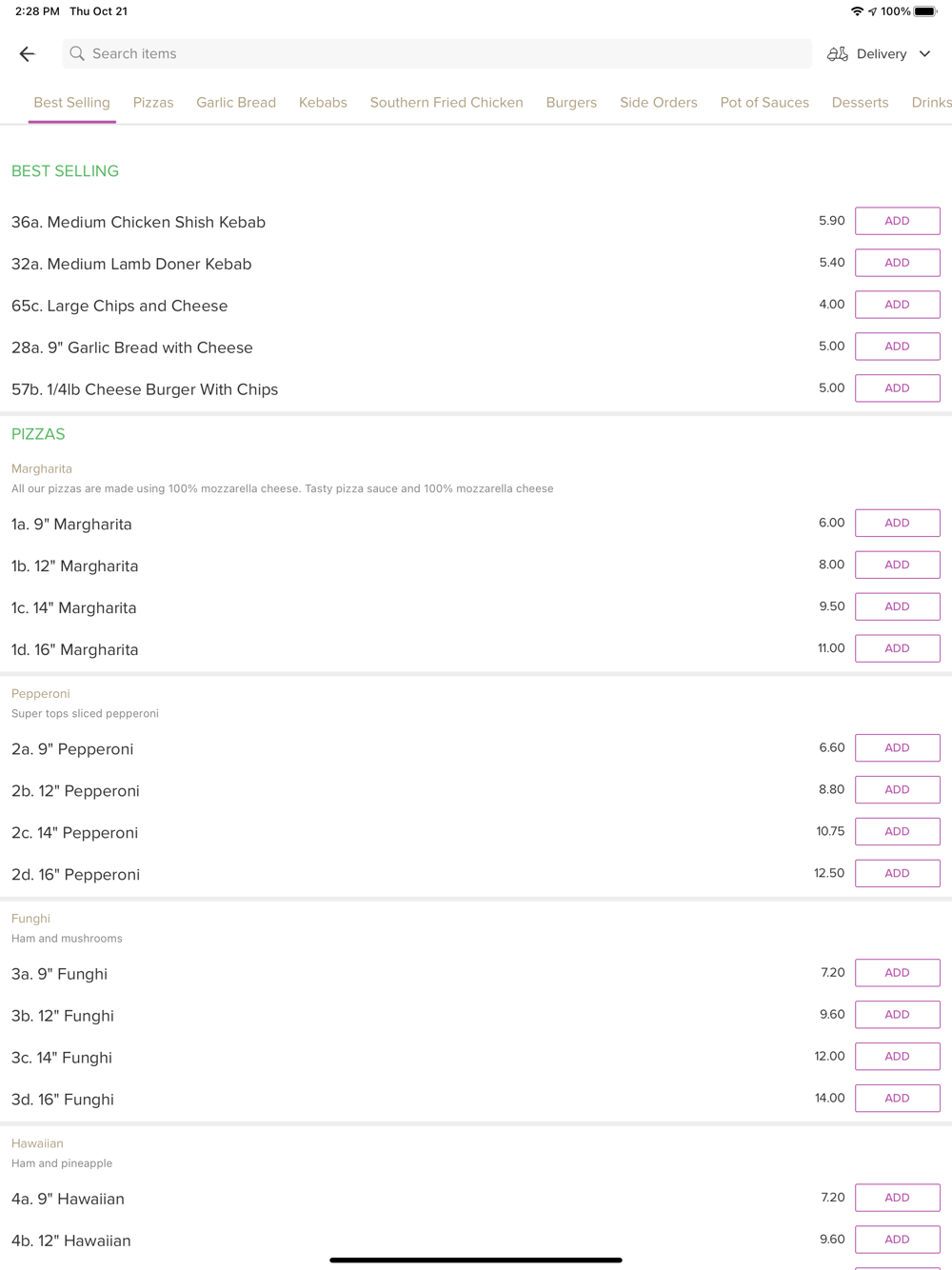952x1270 pixels.
Task: Open the Garlic Bread tab
Action: pyautogui.click(x=236, y=103)
